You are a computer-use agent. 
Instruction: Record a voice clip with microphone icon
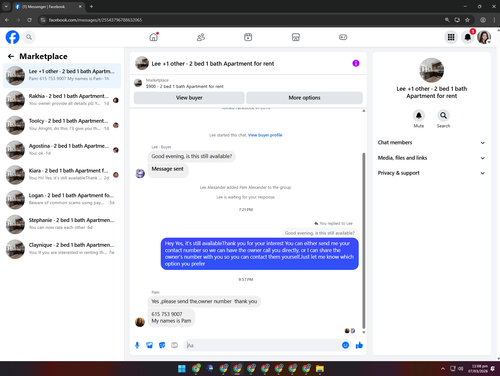pyautogui.click(x=137, y=345)
